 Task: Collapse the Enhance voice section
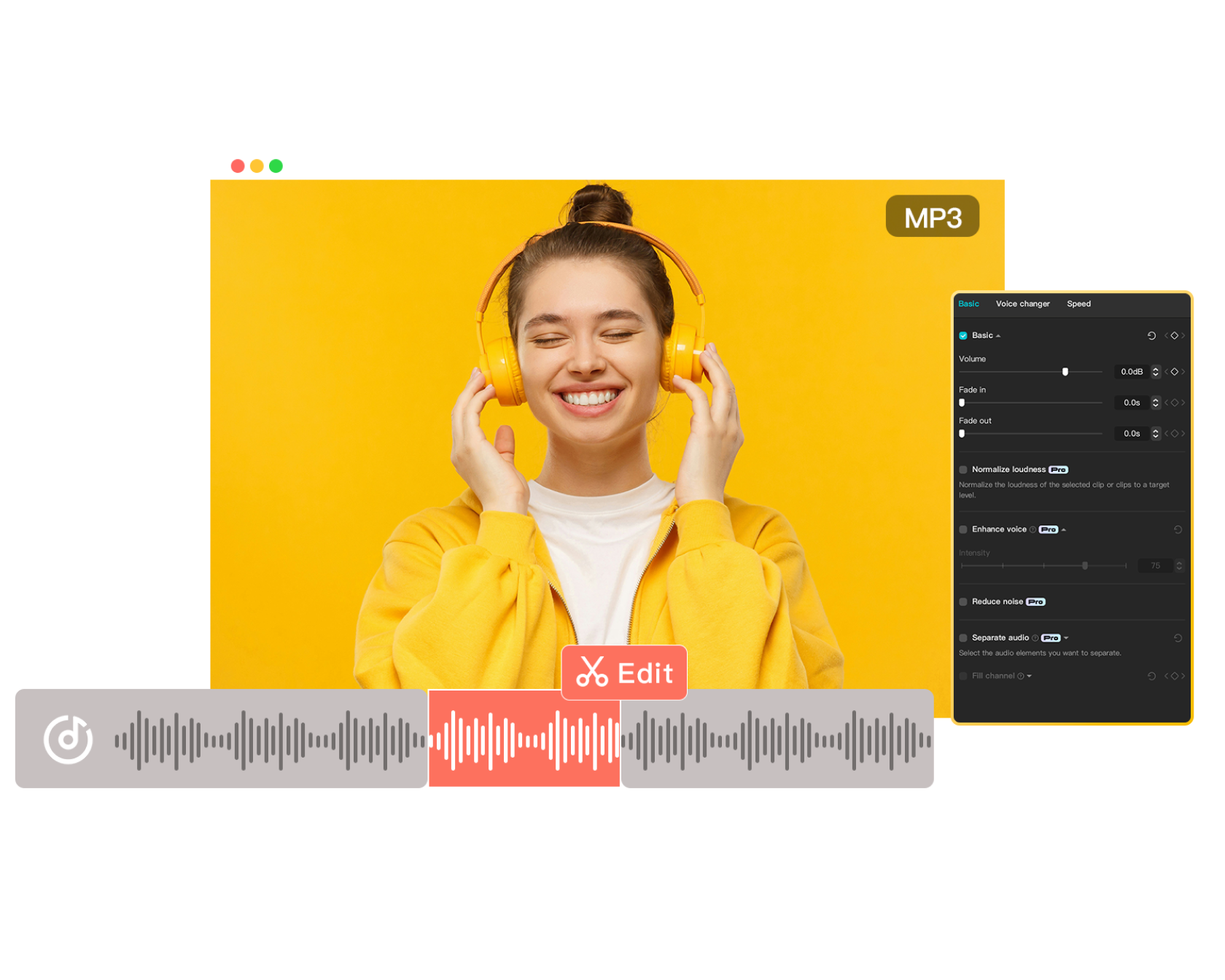1065,530
